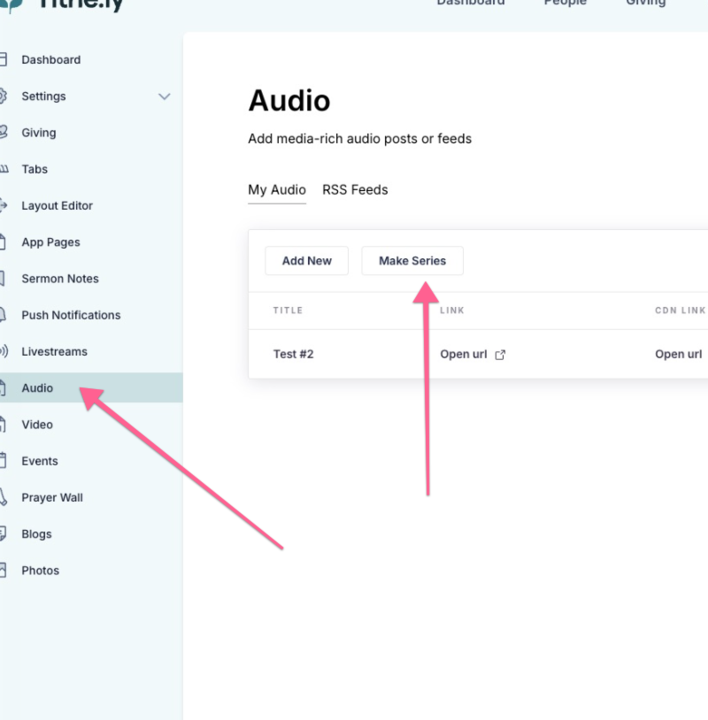Viewport: 708px width, 720px height.
Task: Open the Dashboard sidebar item
Action: 50,60
